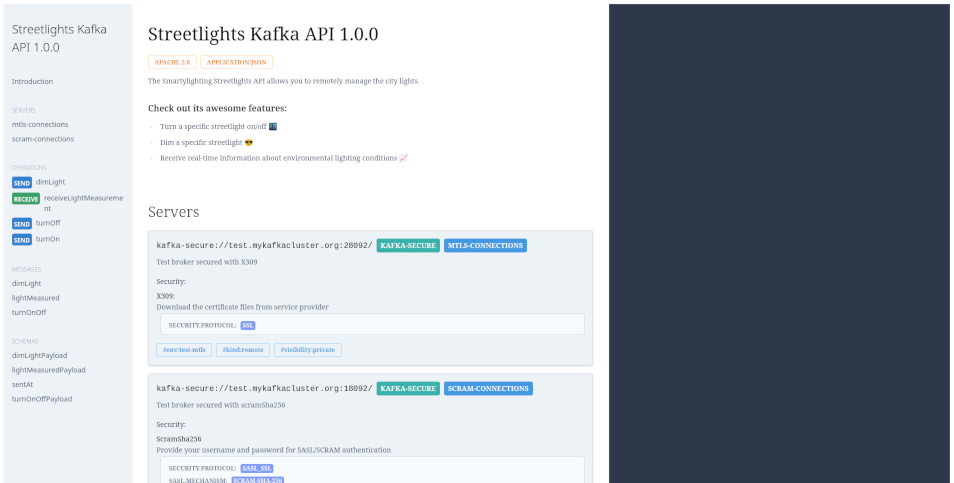Open turnOnOffPayload schema in sidebar
The width and height of the screenshot is (954, 483).
pos(42,399)
